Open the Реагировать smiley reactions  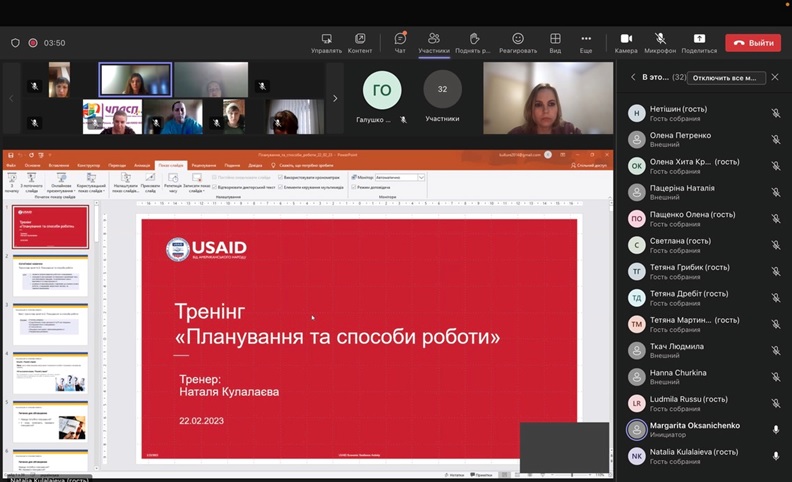518,39
